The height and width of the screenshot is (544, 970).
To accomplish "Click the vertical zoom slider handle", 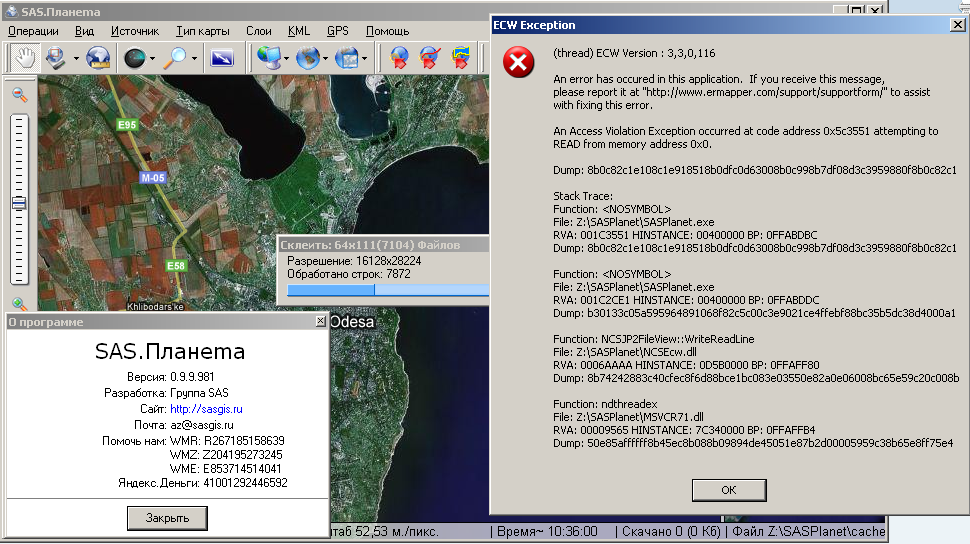I will tap(19, 203).
